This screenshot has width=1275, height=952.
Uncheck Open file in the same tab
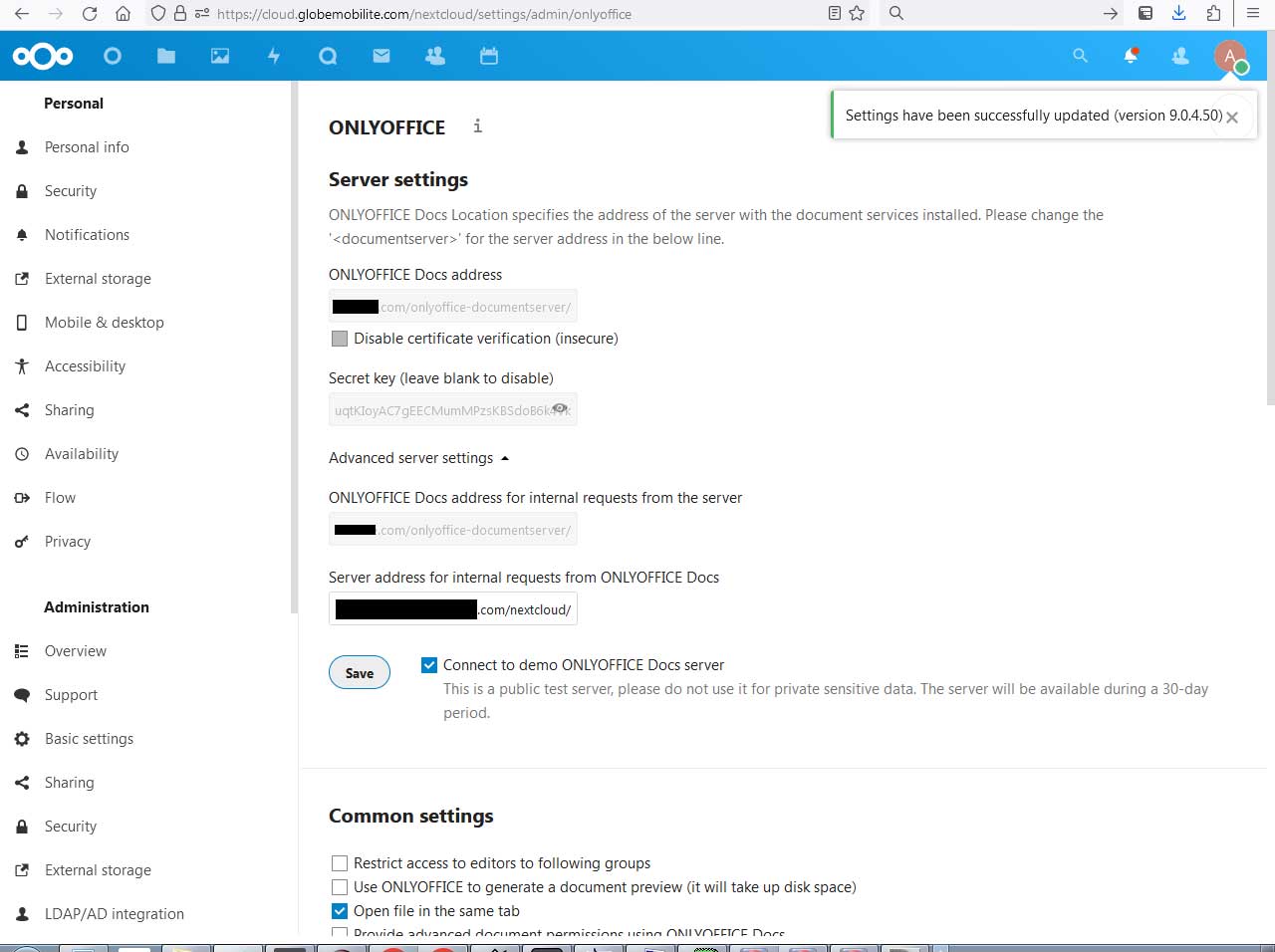click(x=340, y=911)
